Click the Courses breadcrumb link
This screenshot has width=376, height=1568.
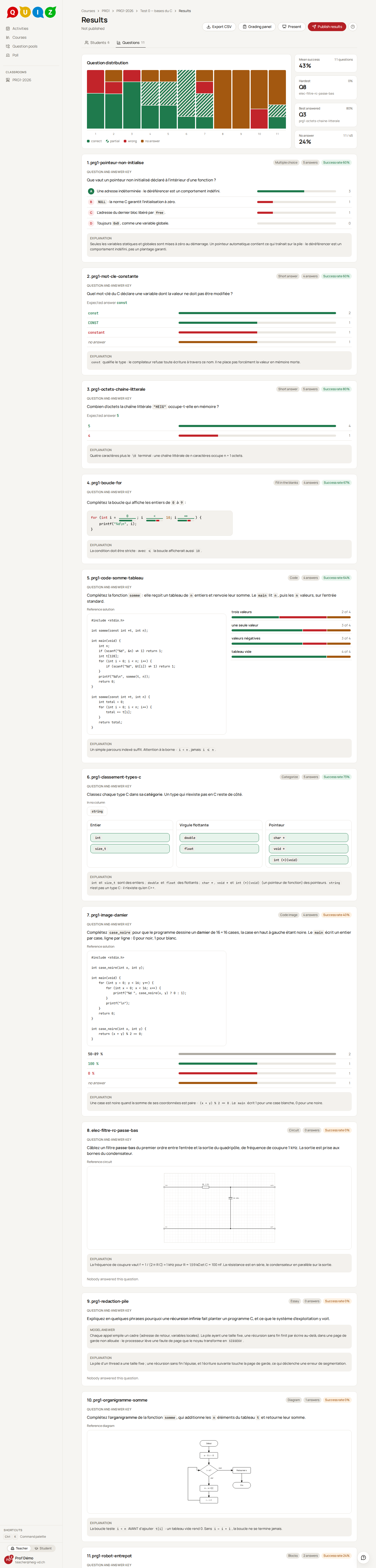(x=88, y=11)
